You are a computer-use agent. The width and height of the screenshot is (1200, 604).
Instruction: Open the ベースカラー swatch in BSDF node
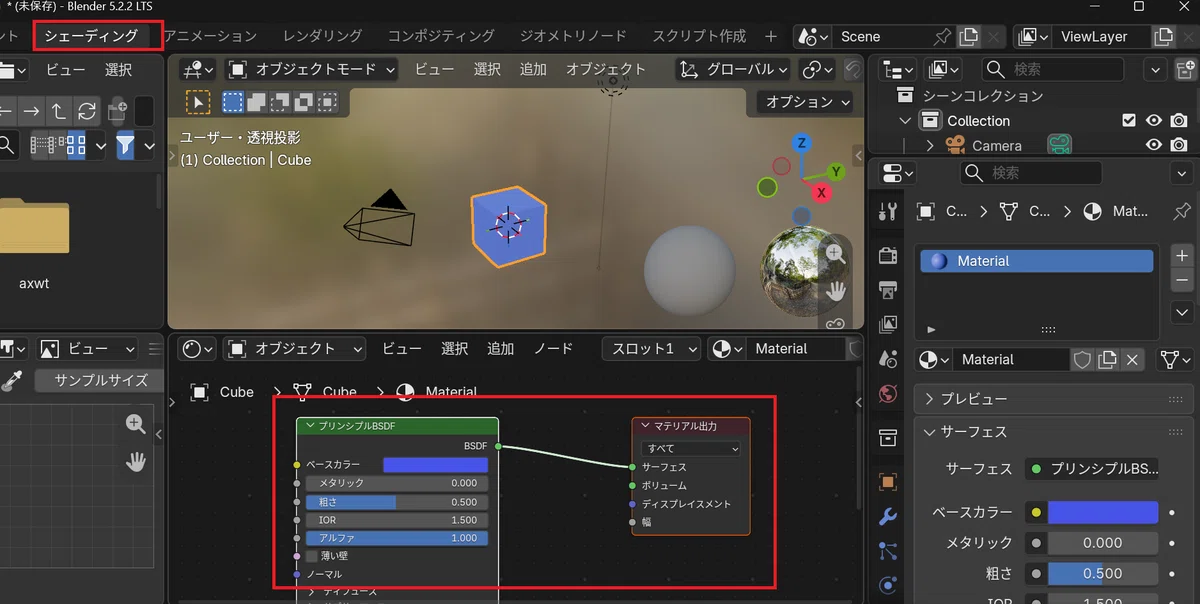tap(436, 465)
